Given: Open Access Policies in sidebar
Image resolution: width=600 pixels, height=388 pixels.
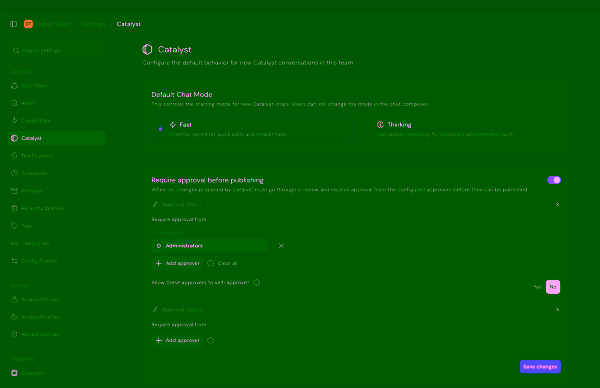Looking at the screenshot, I should click(57, 300).
